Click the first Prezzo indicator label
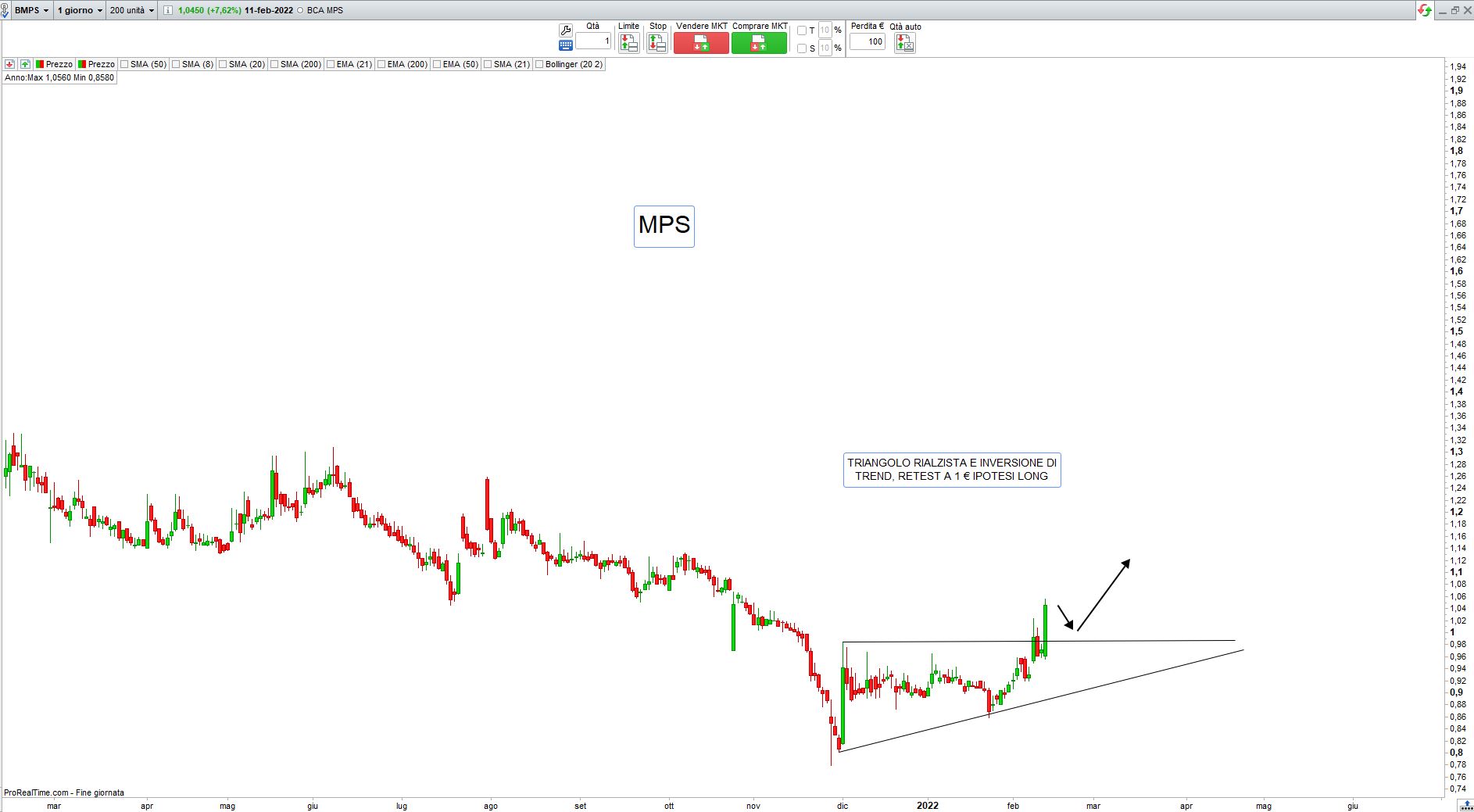1474x812 pixels. point(54,64)
